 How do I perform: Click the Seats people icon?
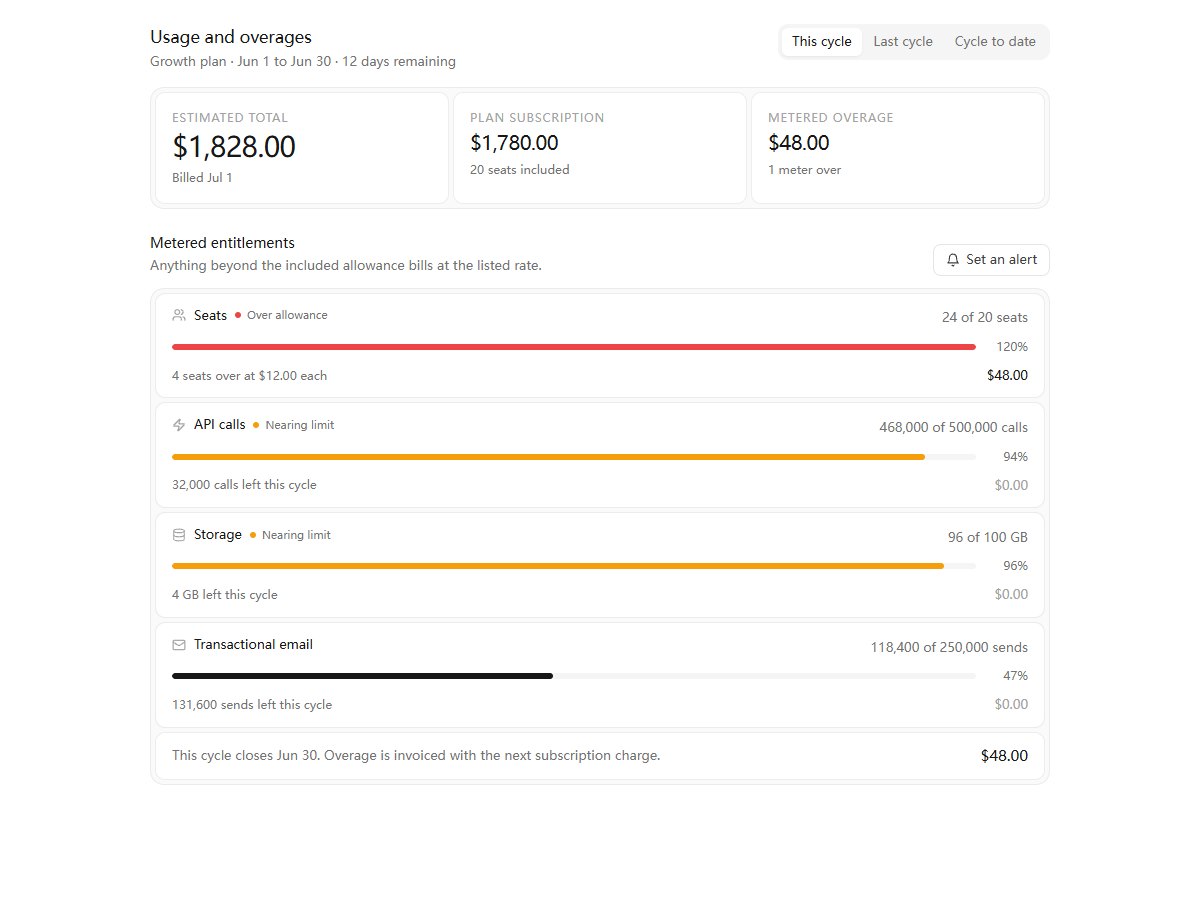[x=179, y=315]
